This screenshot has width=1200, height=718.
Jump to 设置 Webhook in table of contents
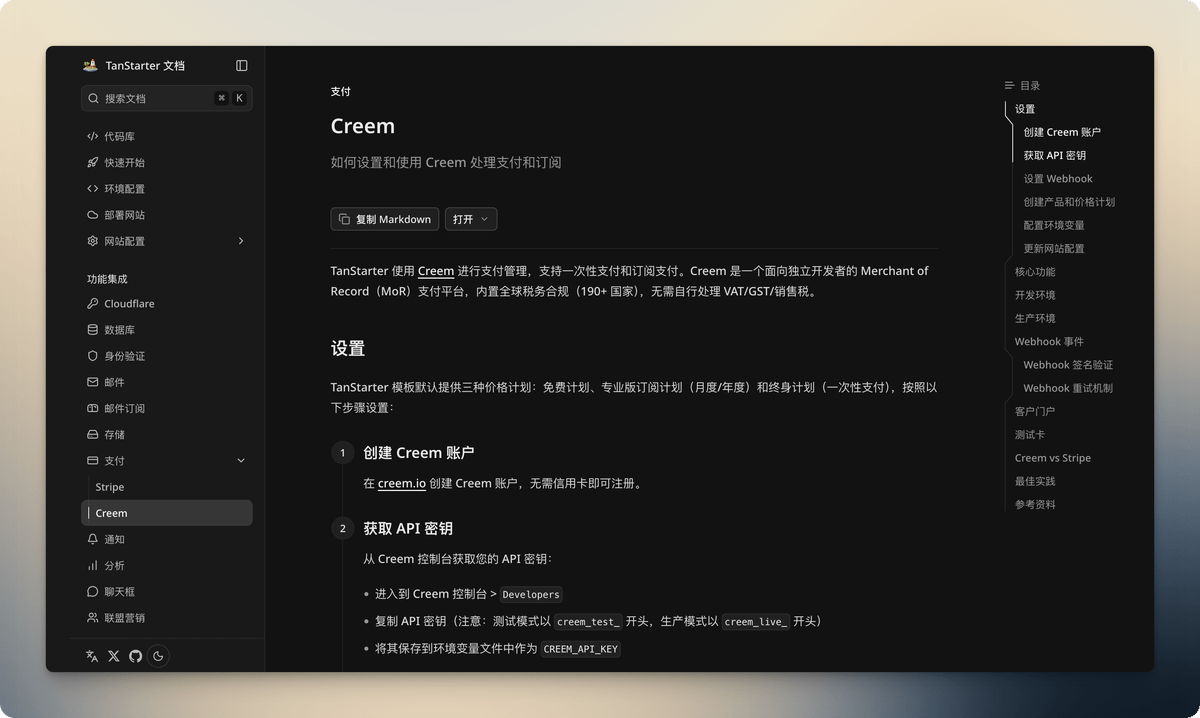point(1058,179)
